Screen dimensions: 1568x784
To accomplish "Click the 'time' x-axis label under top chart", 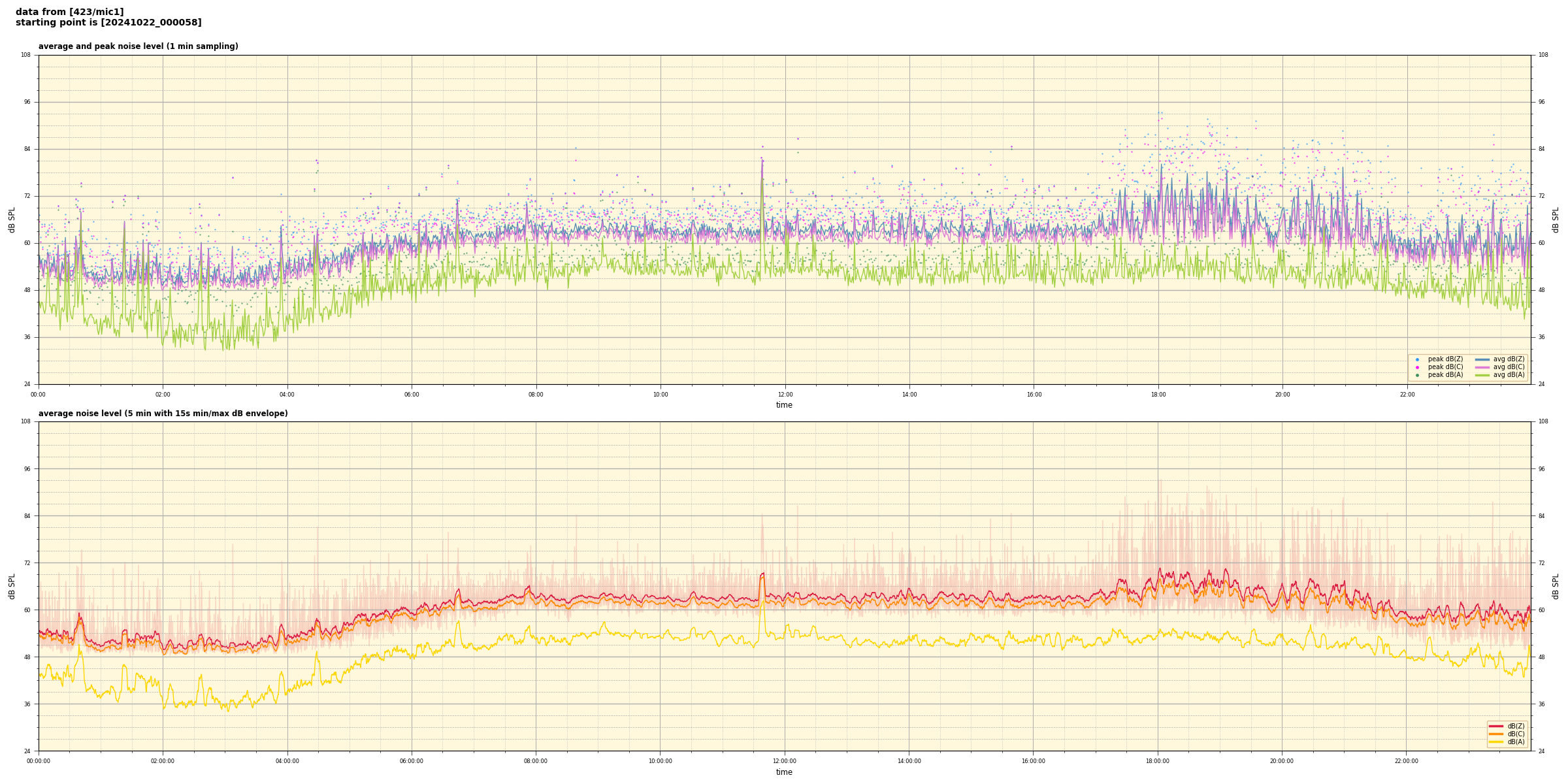I will [784, 405].
